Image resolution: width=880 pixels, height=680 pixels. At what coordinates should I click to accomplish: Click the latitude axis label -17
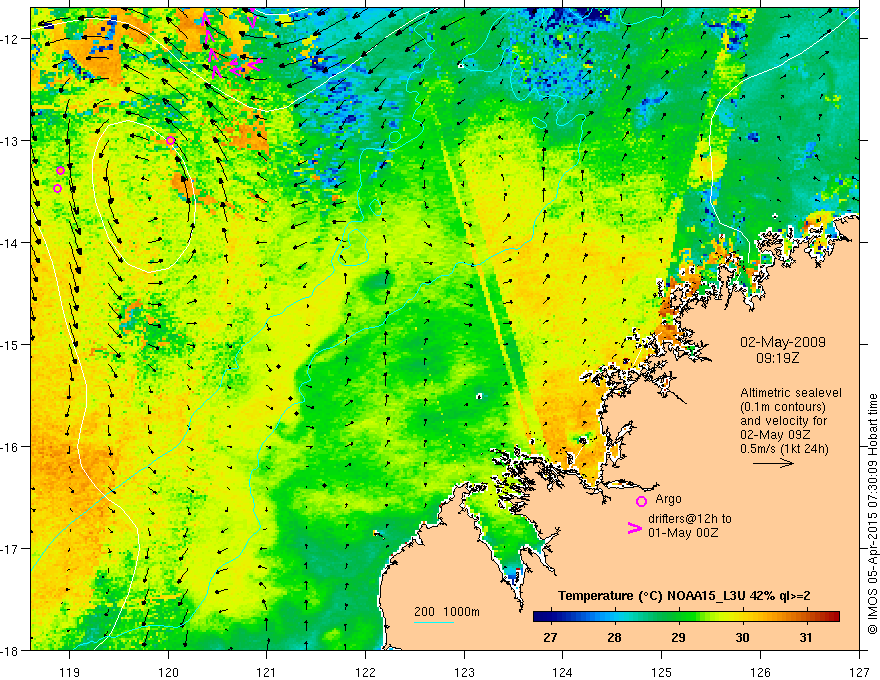click(x=10, y=549)
